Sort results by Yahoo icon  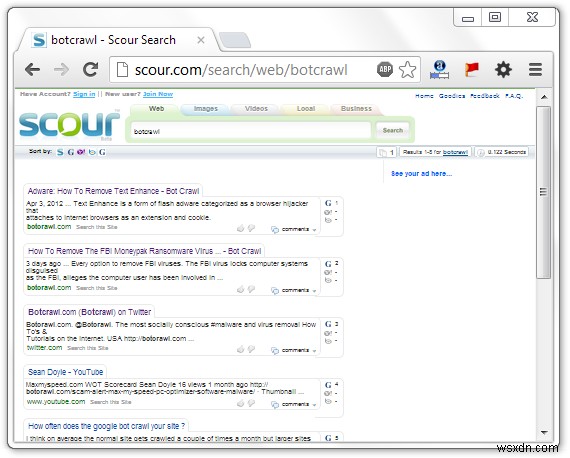81,152
